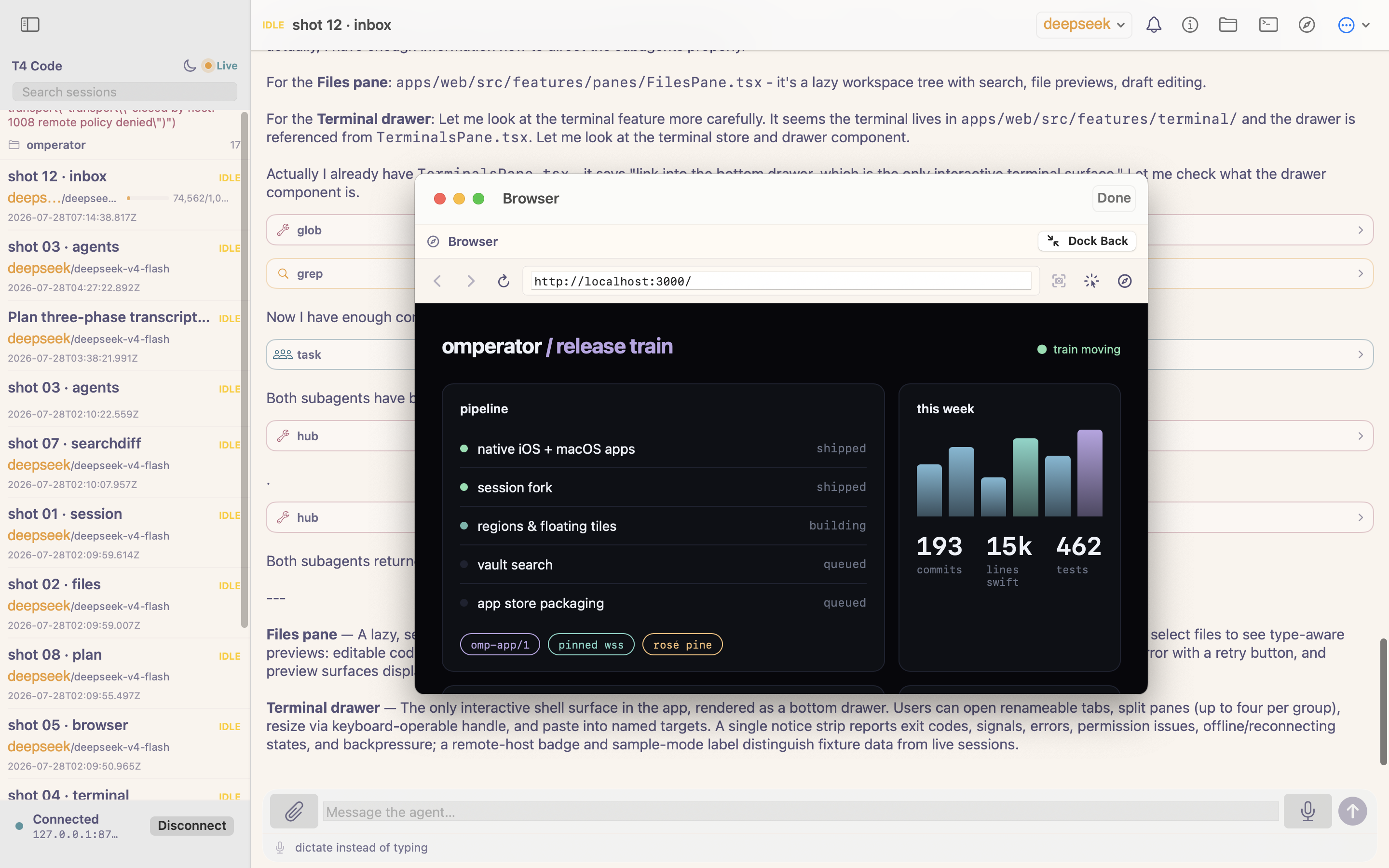Image resolution: width=1389 pixels, height=868 pixels.
Task: Click the Connected status dot
Action: click(x=19, y=826)
